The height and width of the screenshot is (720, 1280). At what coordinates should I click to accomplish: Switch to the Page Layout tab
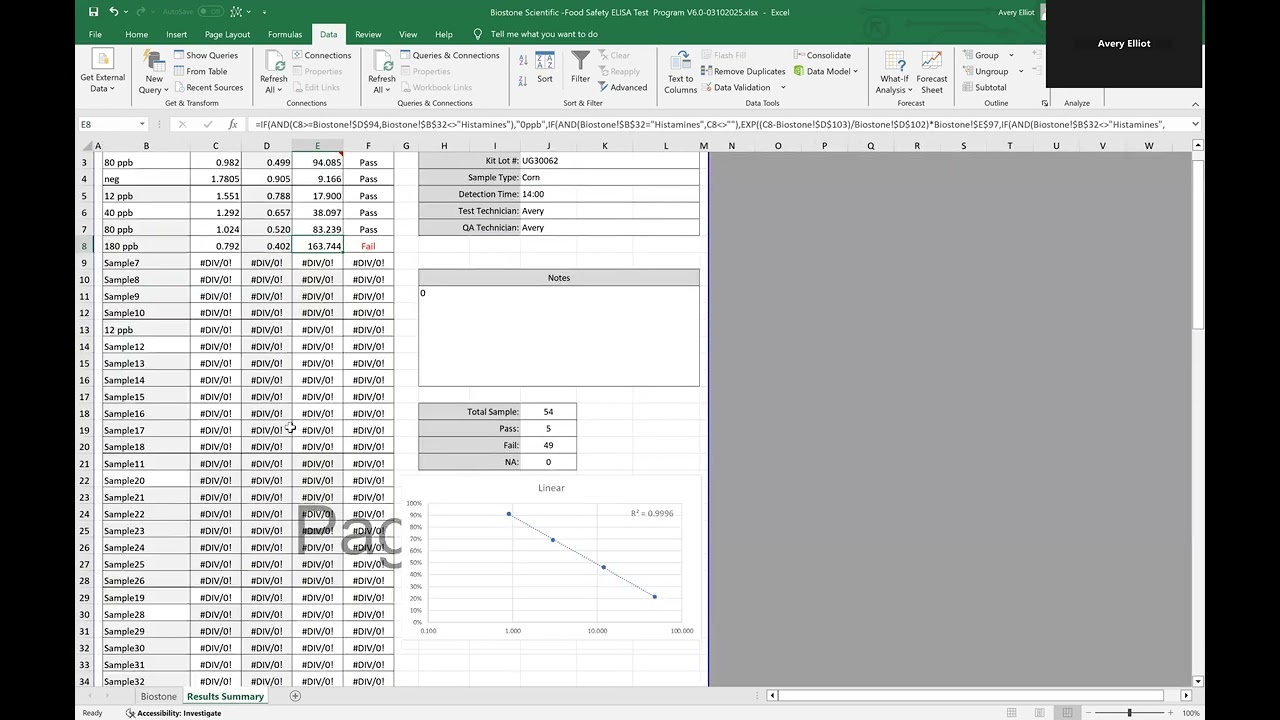click(x=227, y=34)
